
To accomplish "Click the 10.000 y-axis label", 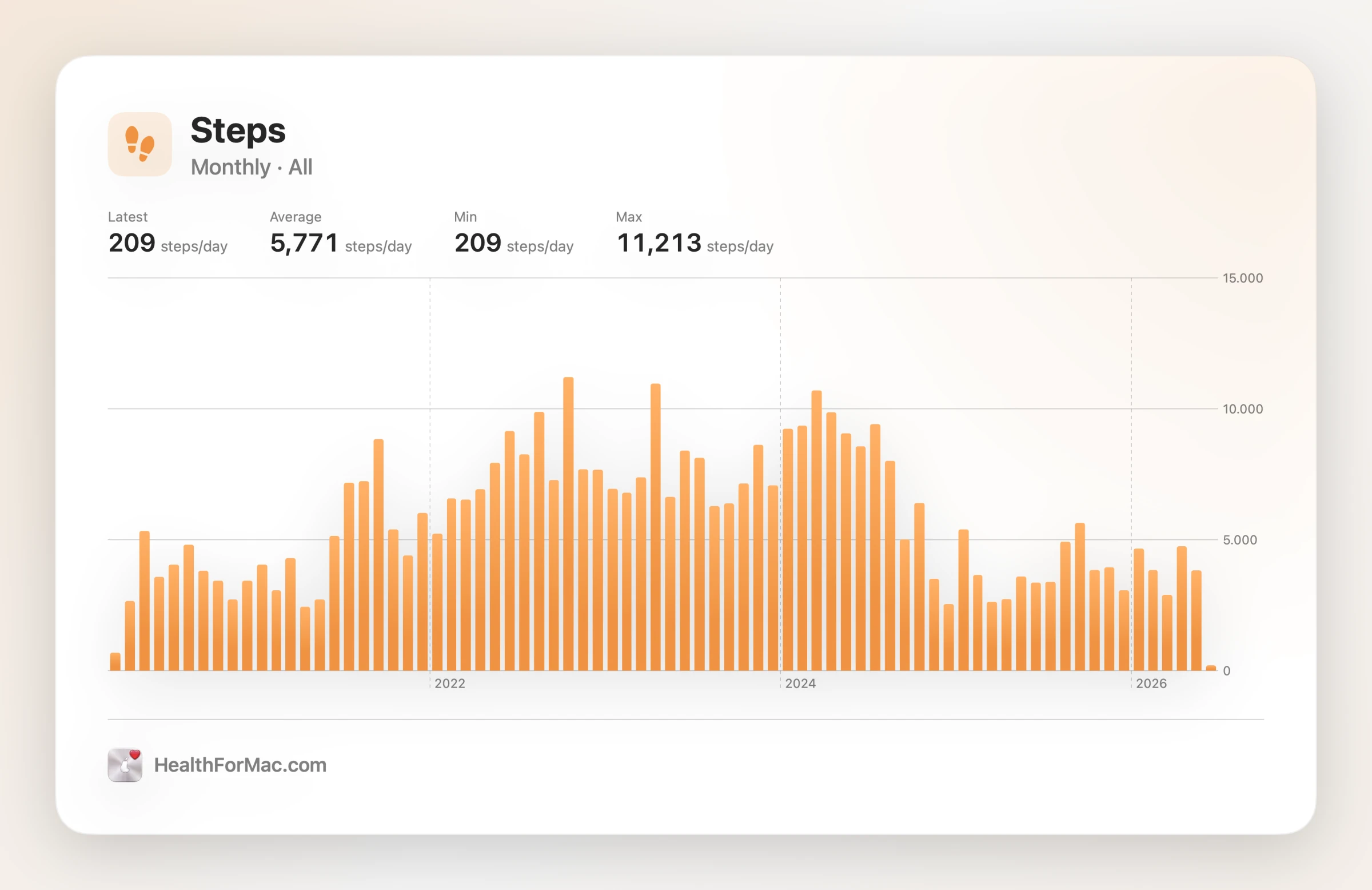I will [x=1243, y=409].
